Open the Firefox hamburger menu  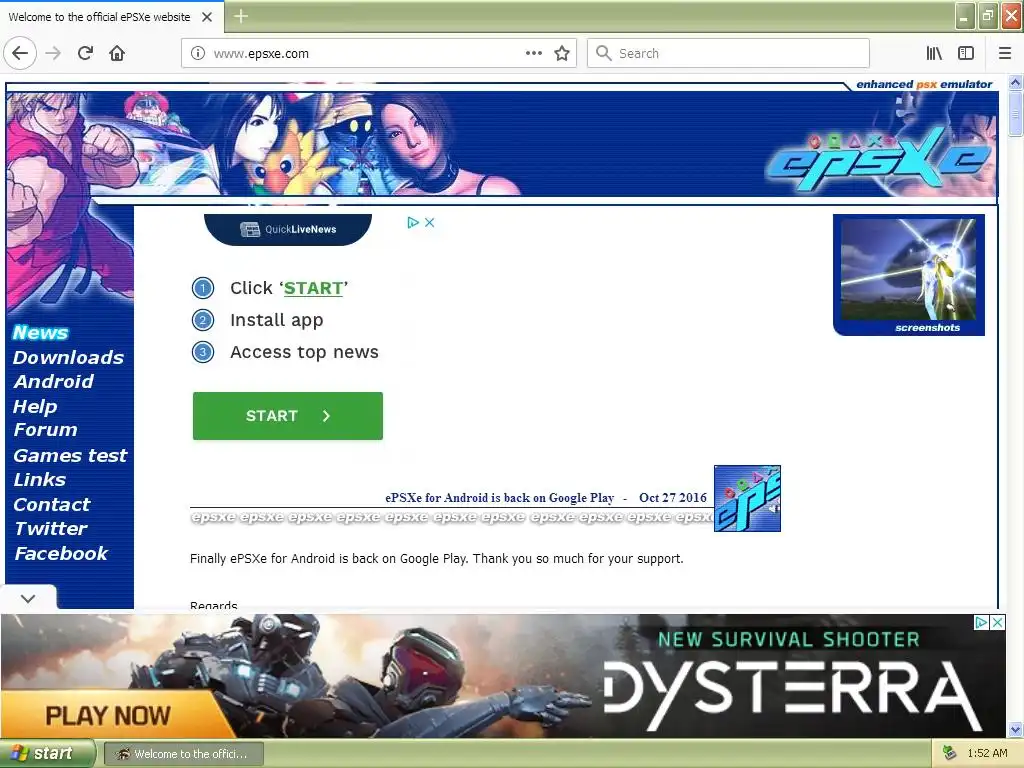[1005, 54]
